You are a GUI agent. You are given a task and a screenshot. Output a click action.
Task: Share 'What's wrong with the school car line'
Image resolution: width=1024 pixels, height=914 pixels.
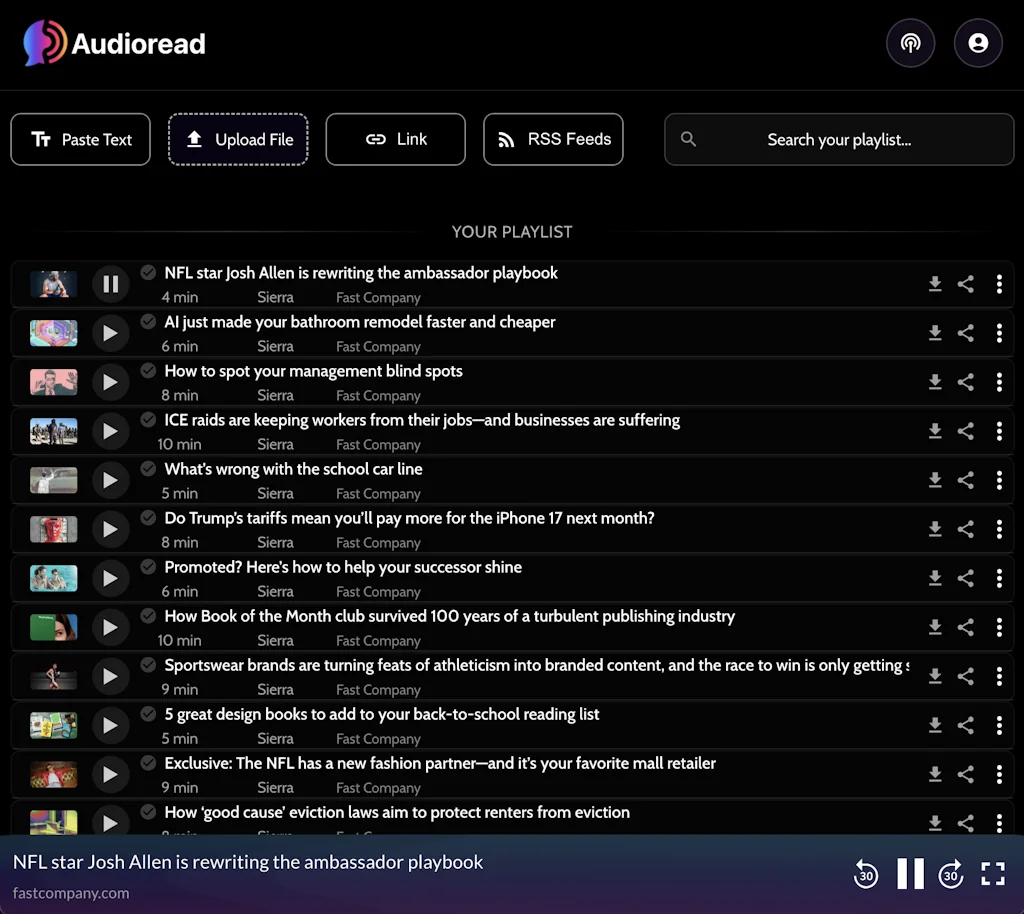(x=966, y=480)
